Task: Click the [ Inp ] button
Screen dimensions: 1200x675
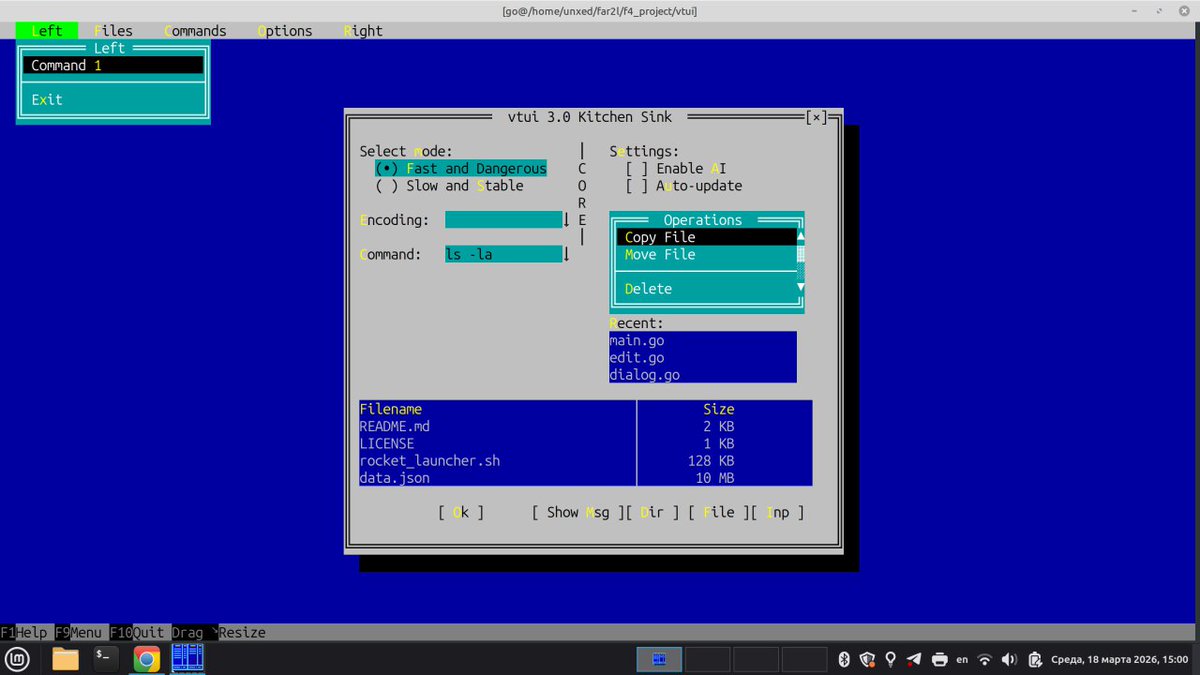Action: click(778, 512)
